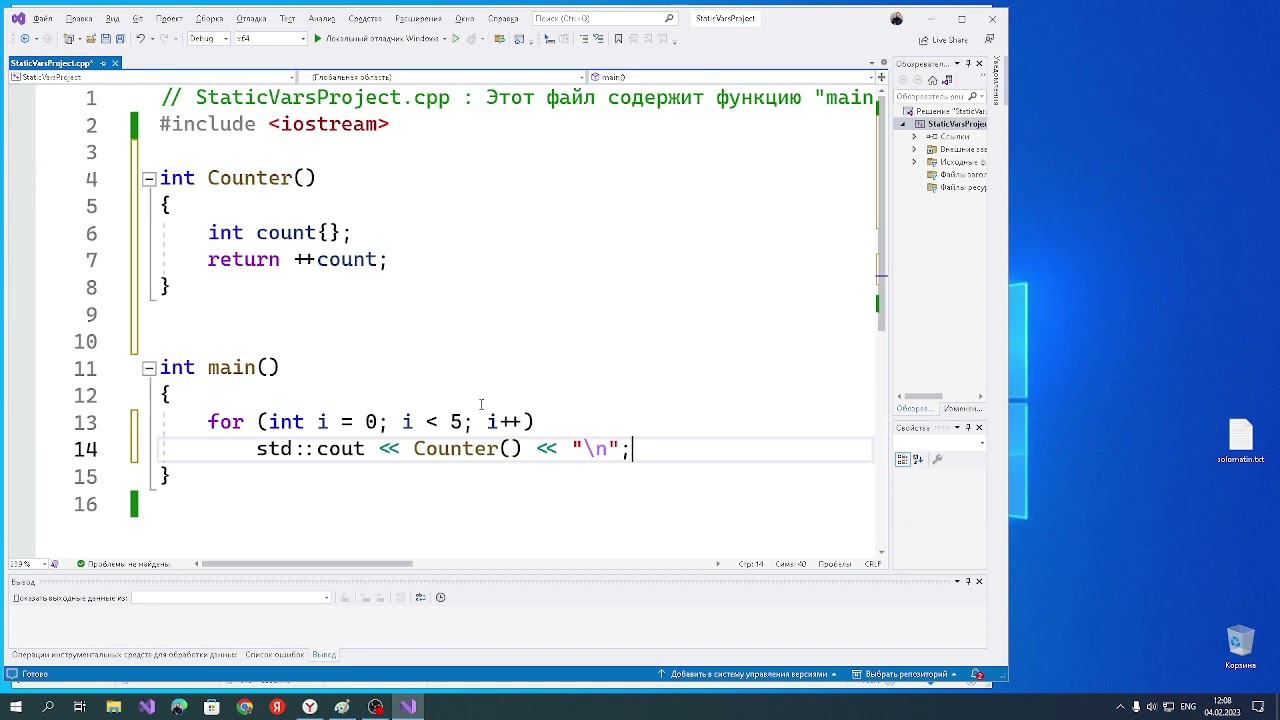The width and height of the screenshot is (1280, 720).
Task: Click Start Without Debugging outlined play icon
Action: point(456,39)
